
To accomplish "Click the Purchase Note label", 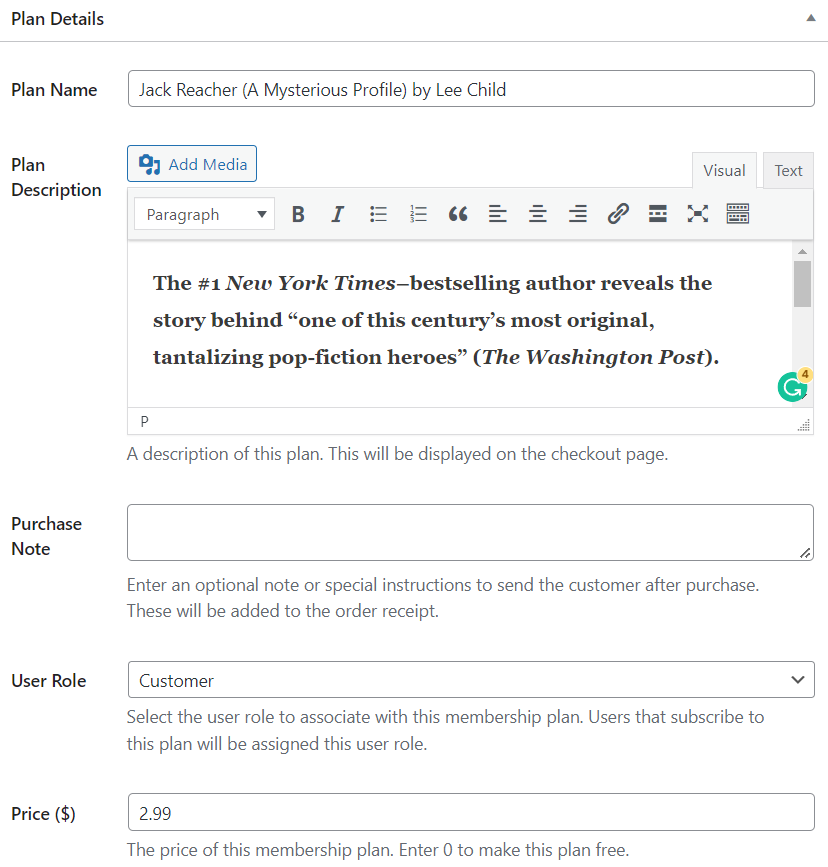I will (x=46, y=536).
